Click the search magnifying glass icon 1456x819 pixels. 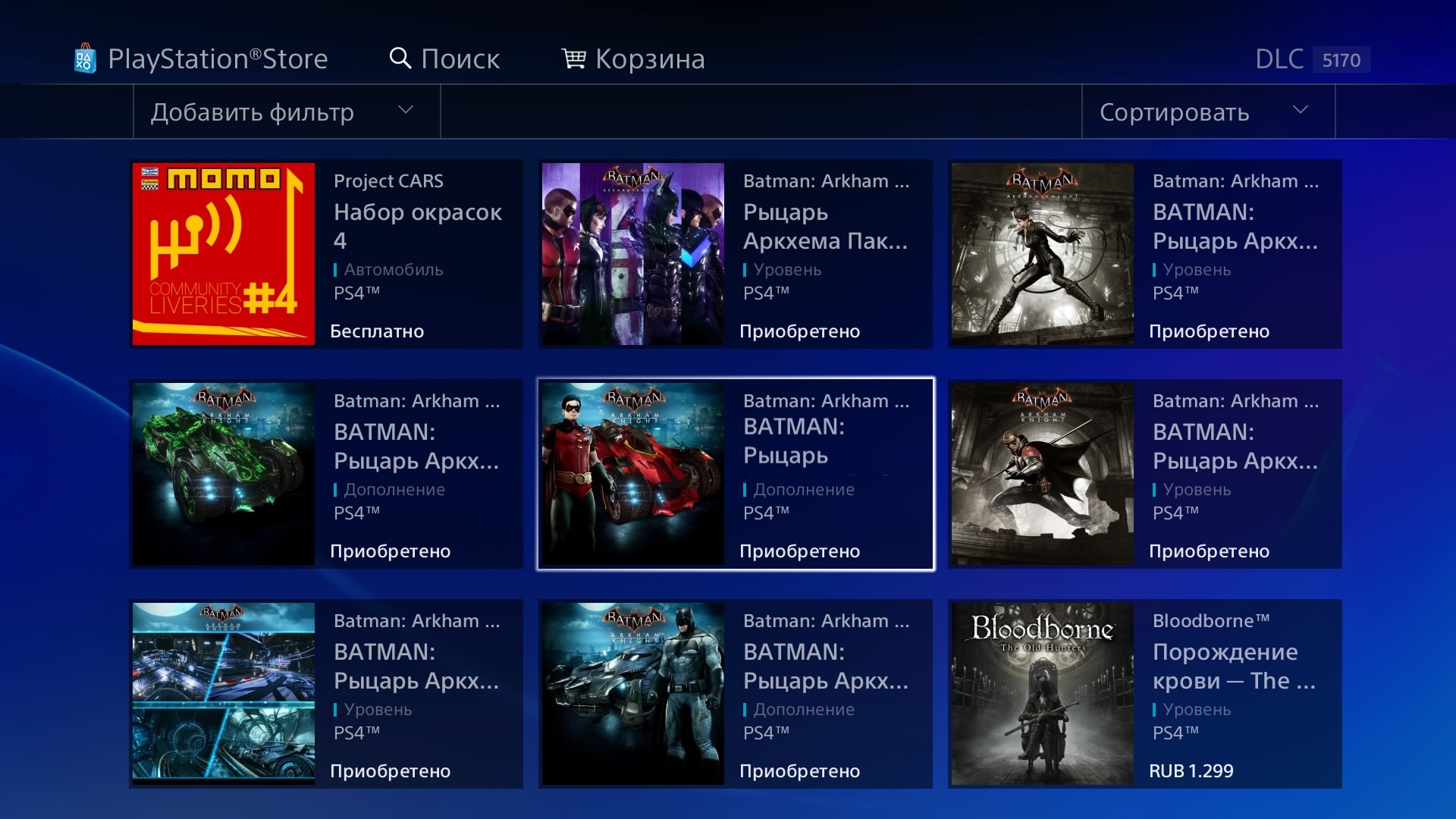click(400, 58)
